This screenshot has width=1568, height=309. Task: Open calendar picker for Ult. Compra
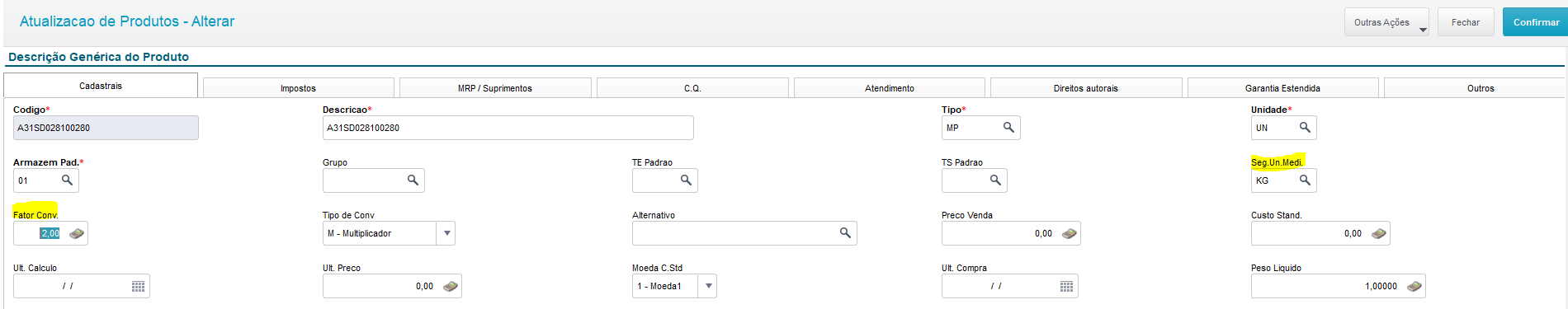point(1066,286)
